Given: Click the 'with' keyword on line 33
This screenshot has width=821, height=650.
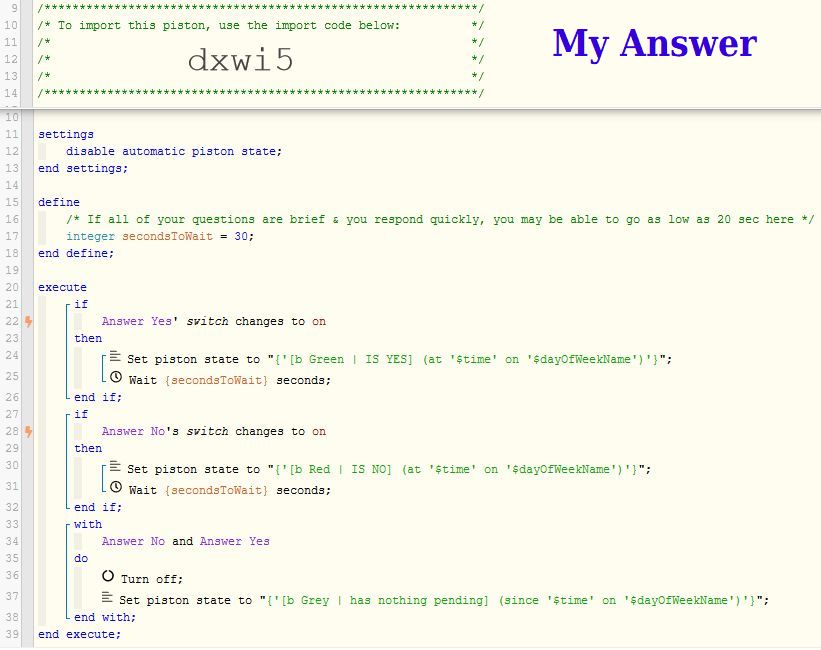Looking at the screenshot, I should coord(88,524).
